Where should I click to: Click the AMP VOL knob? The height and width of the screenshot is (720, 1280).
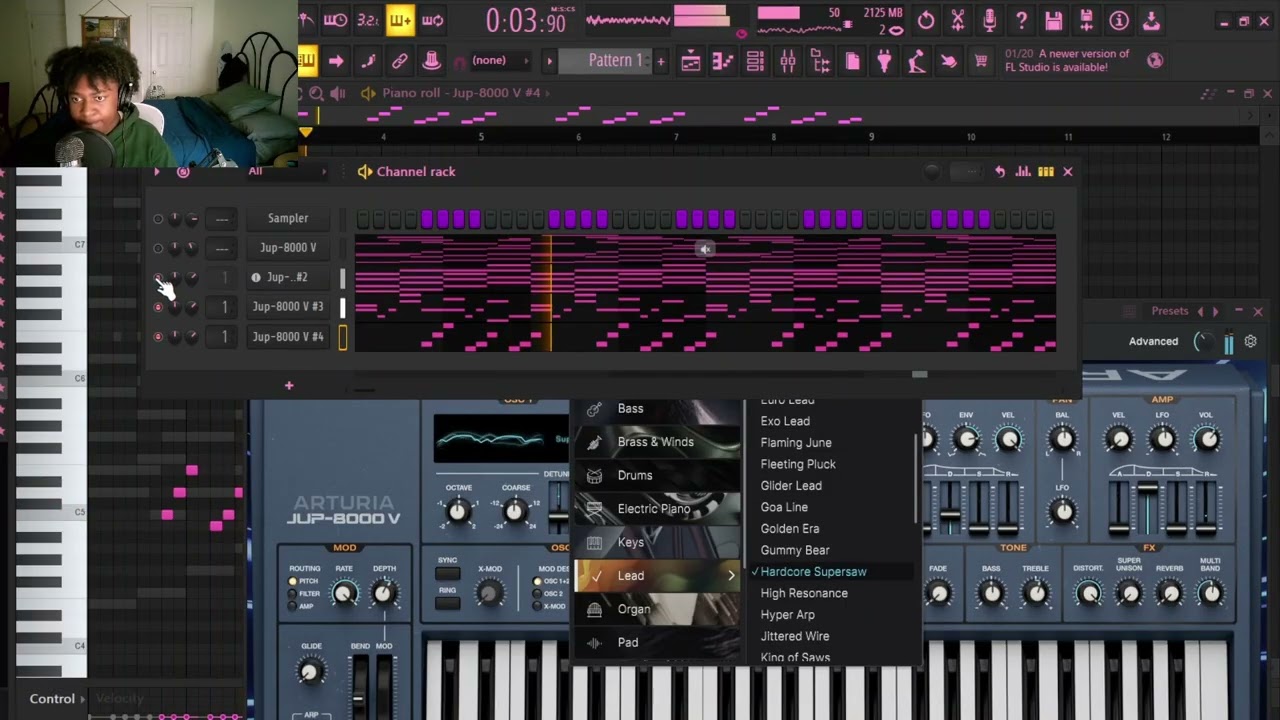click(x=1206, y=439)
